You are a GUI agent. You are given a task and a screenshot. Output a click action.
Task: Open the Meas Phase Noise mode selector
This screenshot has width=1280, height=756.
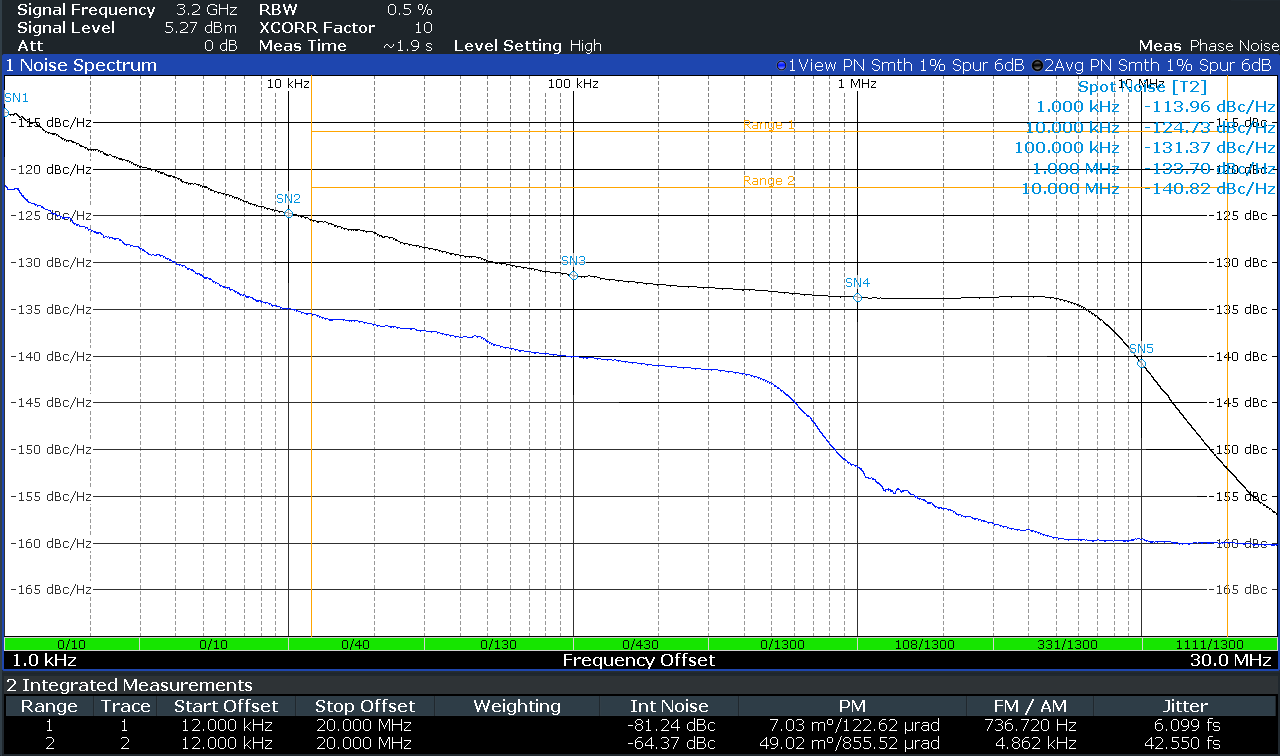pos(1208,46)
